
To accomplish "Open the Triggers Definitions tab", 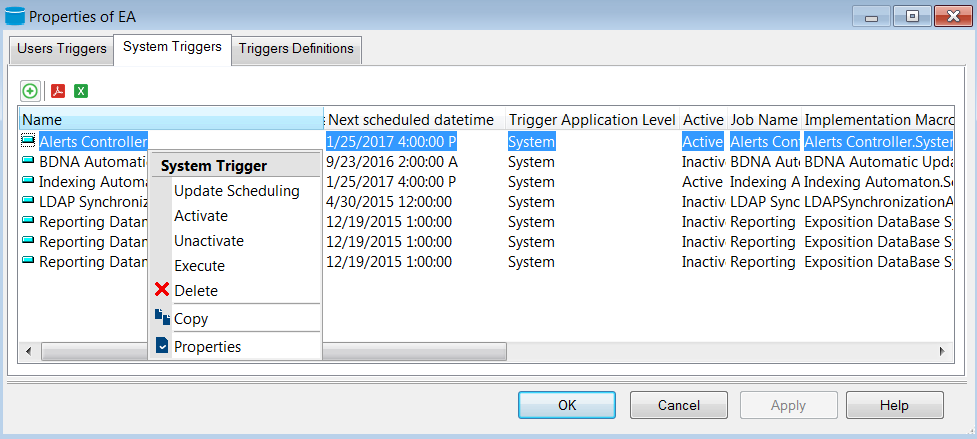I will (296, 49).
